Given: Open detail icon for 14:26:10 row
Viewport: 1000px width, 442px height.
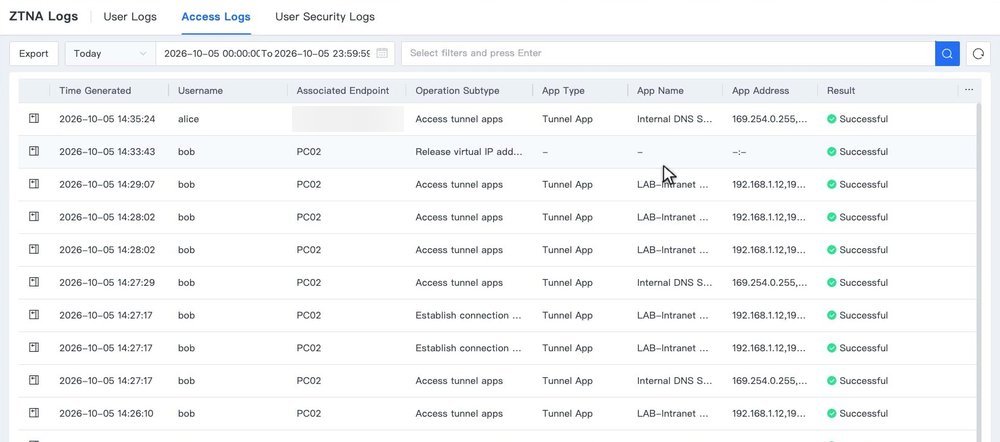Looking at the screenshot, I should click(x=34, y=413).
